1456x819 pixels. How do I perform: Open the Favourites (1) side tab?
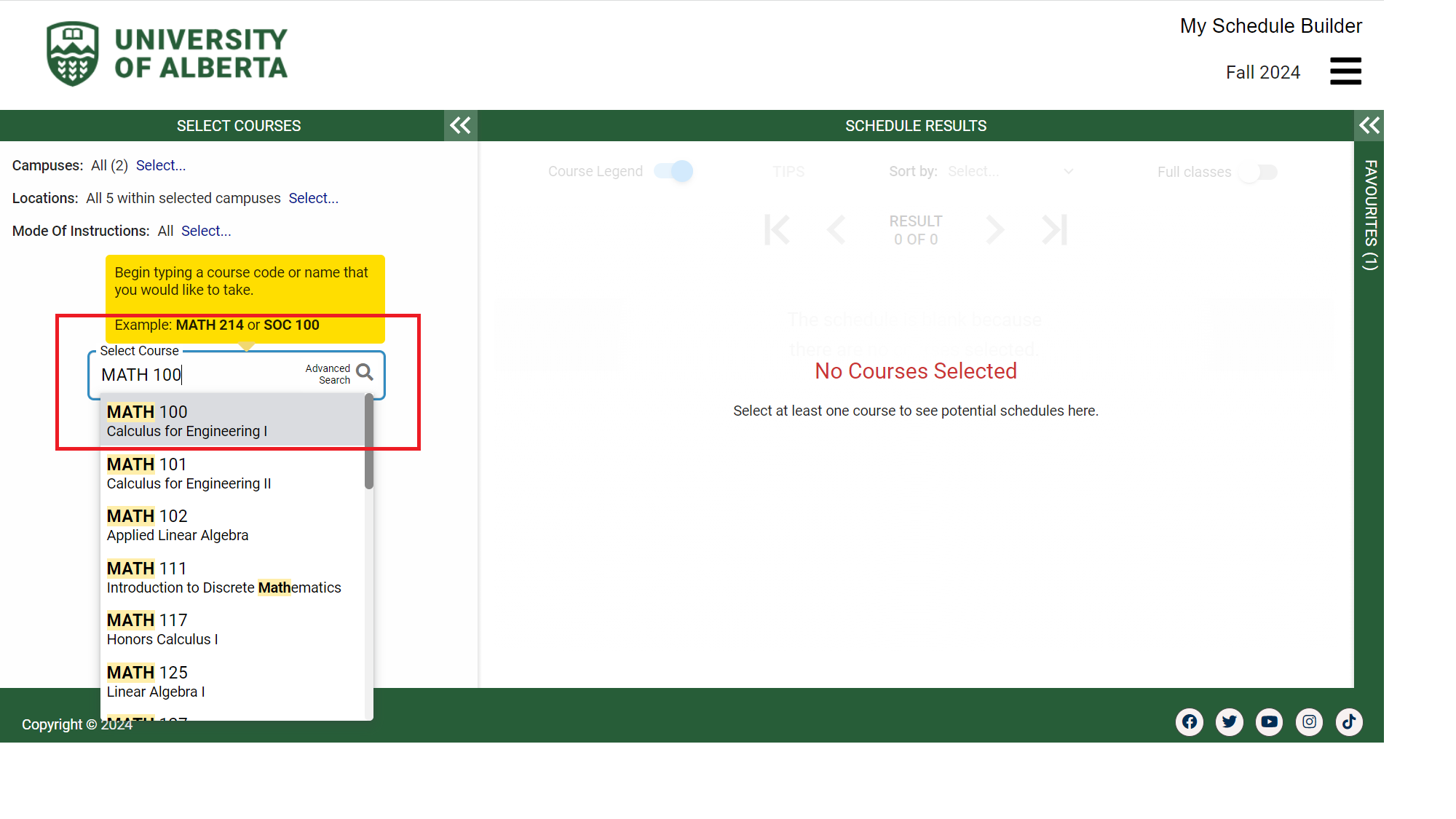[x=1369, y=215]
